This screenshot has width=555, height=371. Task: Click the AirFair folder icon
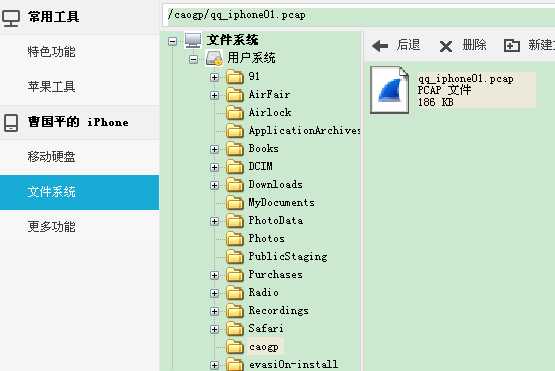(x=235, y=95)
